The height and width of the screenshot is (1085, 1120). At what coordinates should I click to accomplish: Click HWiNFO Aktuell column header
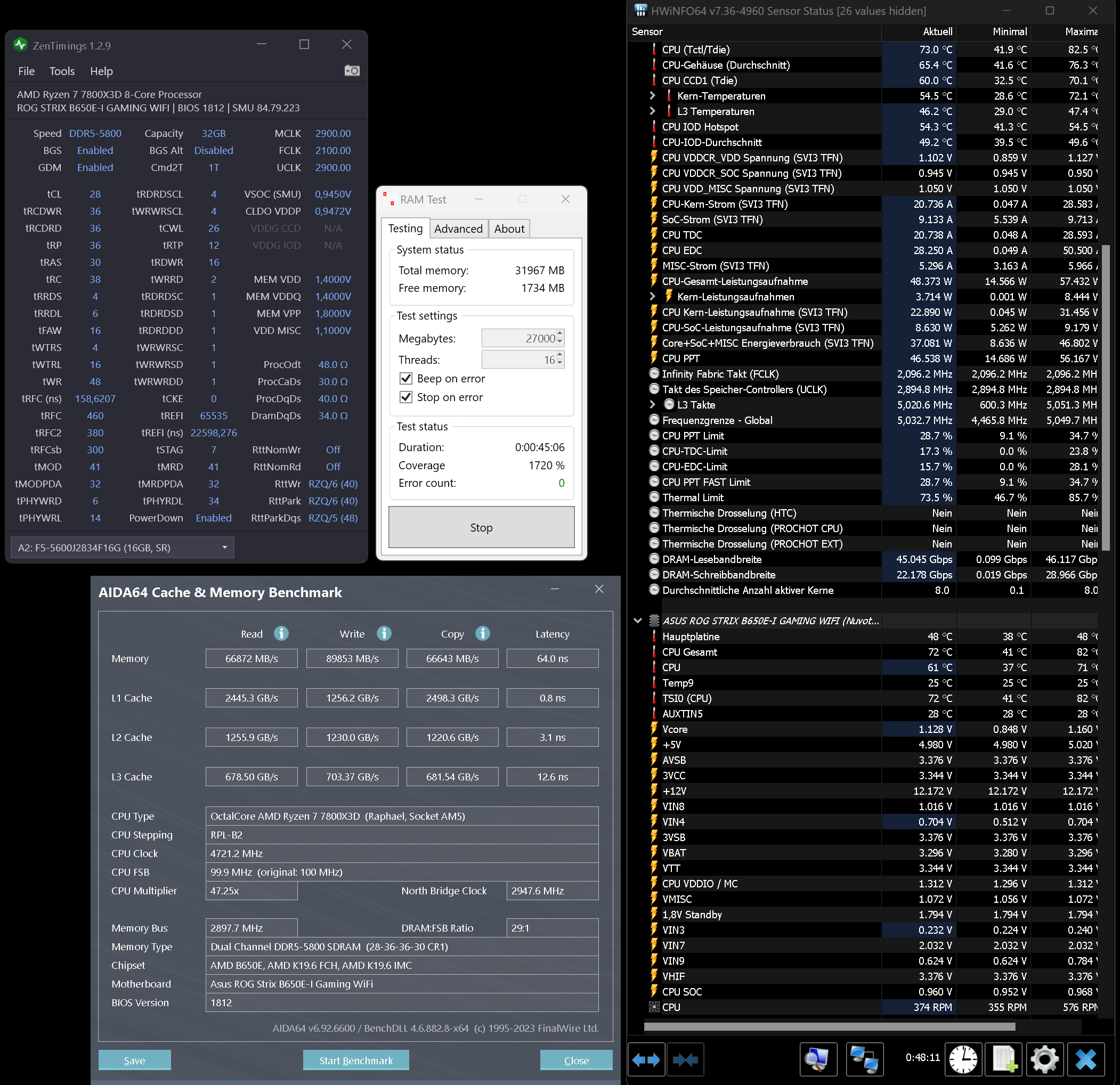[x=918, y=32]
